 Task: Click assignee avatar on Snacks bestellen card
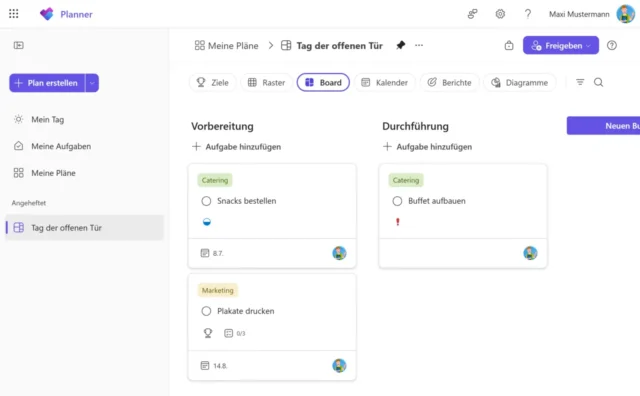[339, 253]
